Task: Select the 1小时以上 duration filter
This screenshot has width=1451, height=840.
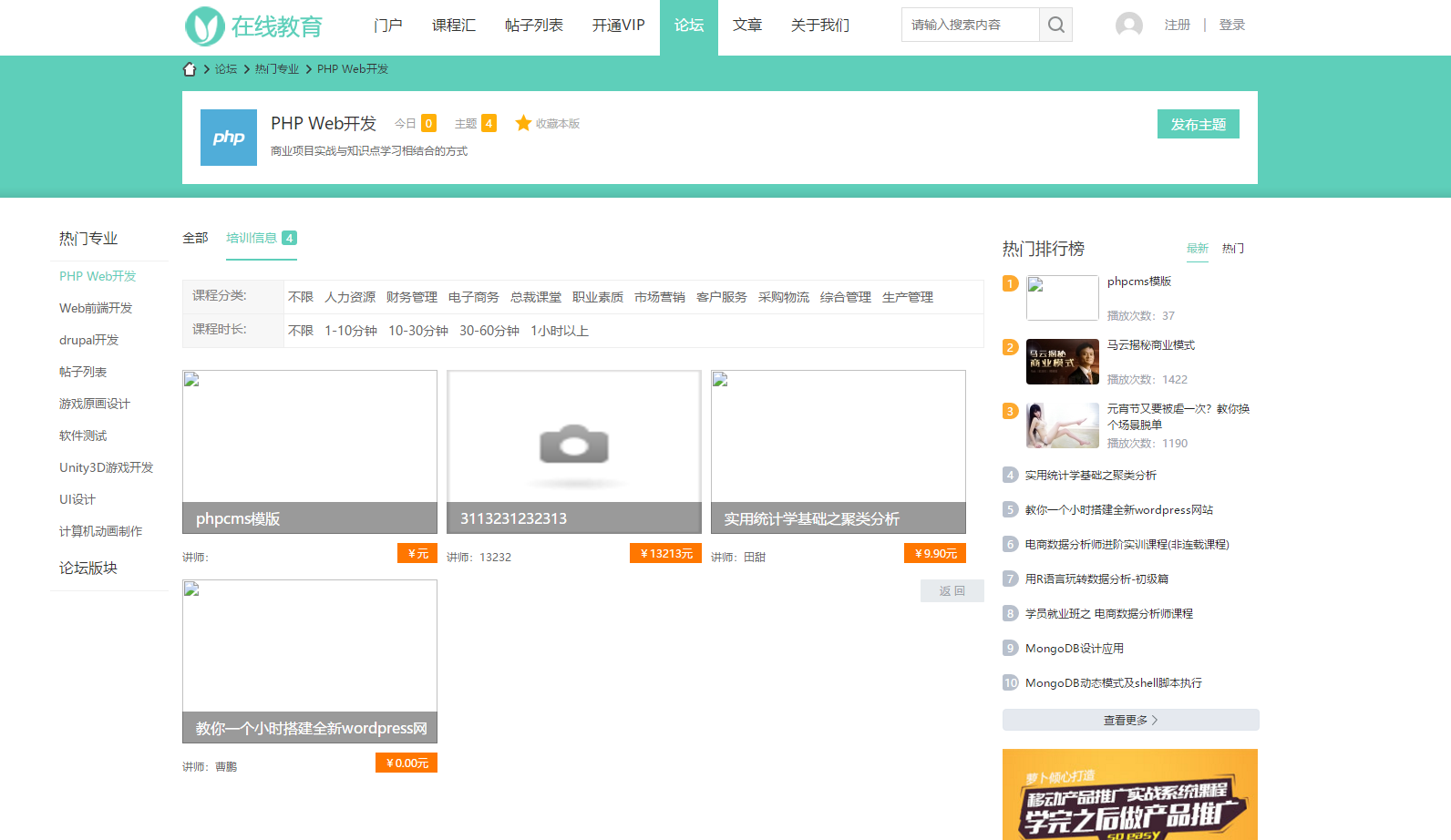Action: pos(559,331)
